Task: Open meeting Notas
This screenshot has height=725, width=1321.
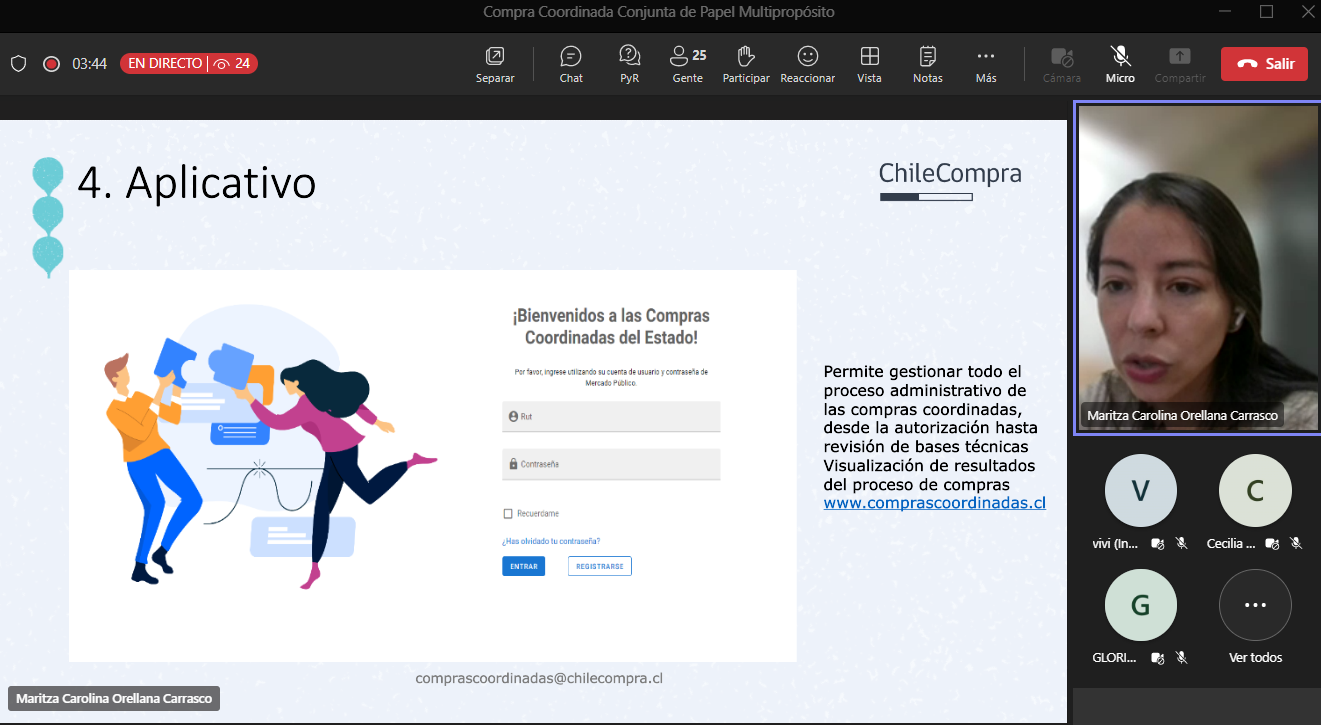Action: pyautogui.click(x=928, y=64)
